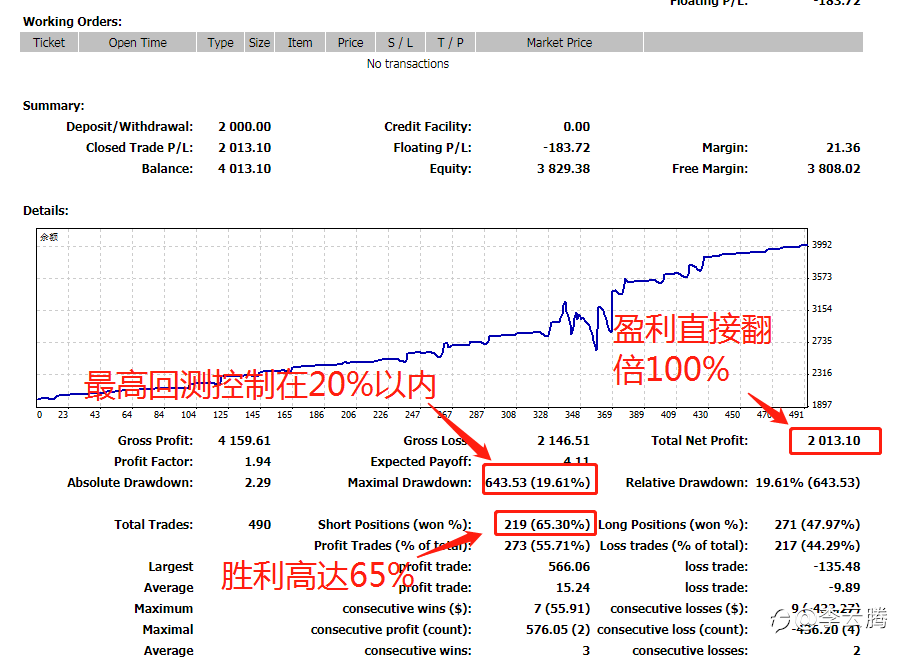
Task: Select the Deposit/Withdrawal value 2 000.00
Action: tap(245, 126)
